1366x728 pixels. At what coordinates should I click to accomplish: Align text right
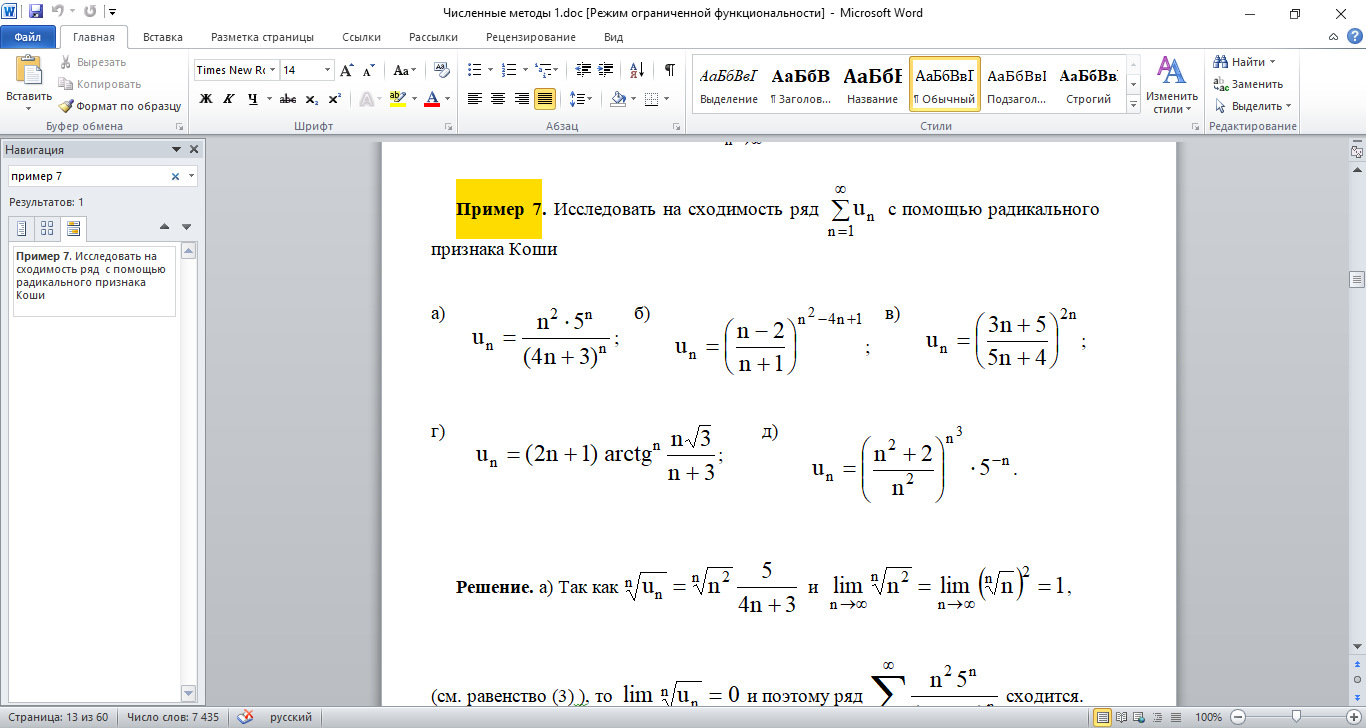click(x=521, y=99)
